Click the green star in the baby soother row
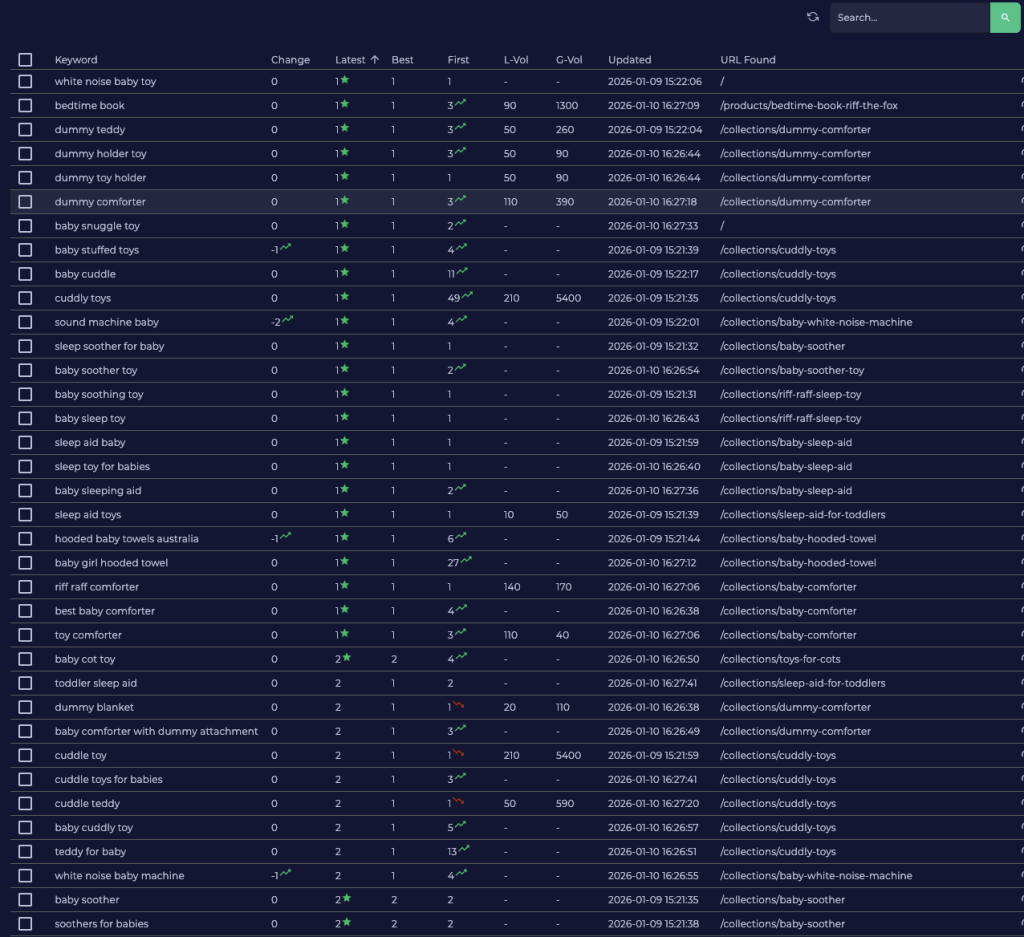Screen dimensions: 1024x937 pos(346,898)
